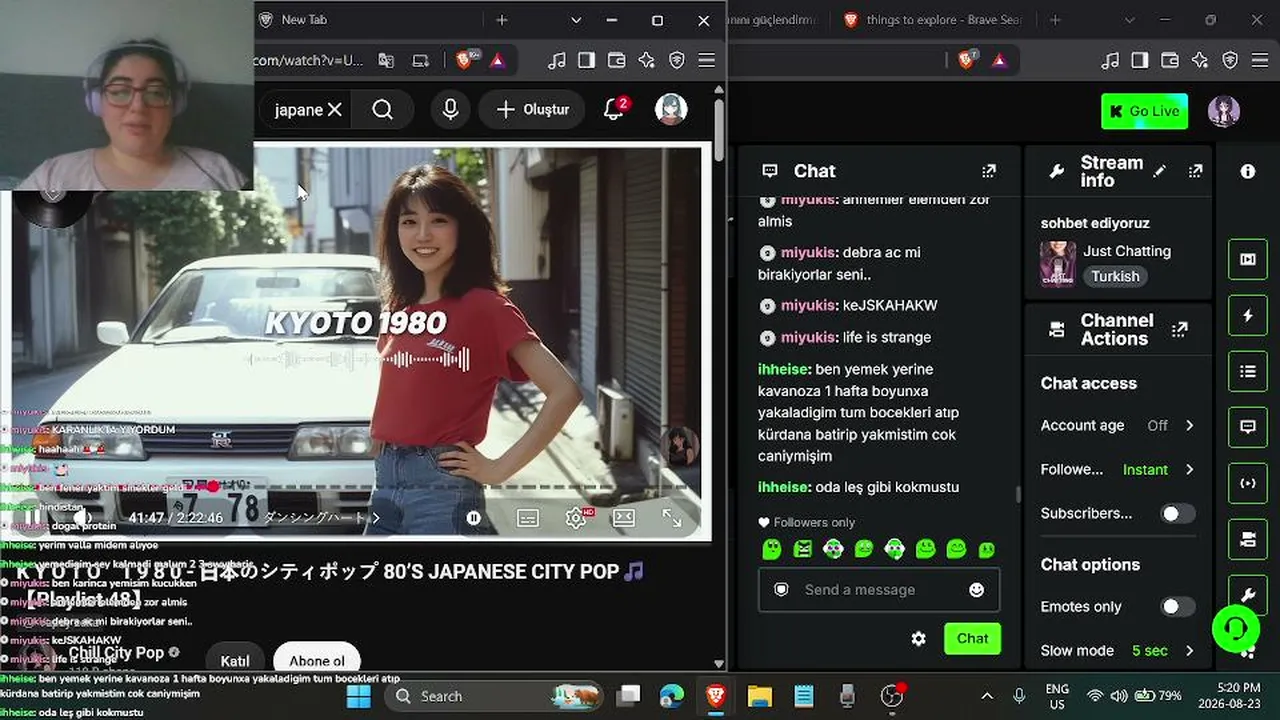Image resolution: width=1280 pixels, height=720 pixels.
Task: Click the translate page icon in YouTube's address bar
Action: (386, 60)
